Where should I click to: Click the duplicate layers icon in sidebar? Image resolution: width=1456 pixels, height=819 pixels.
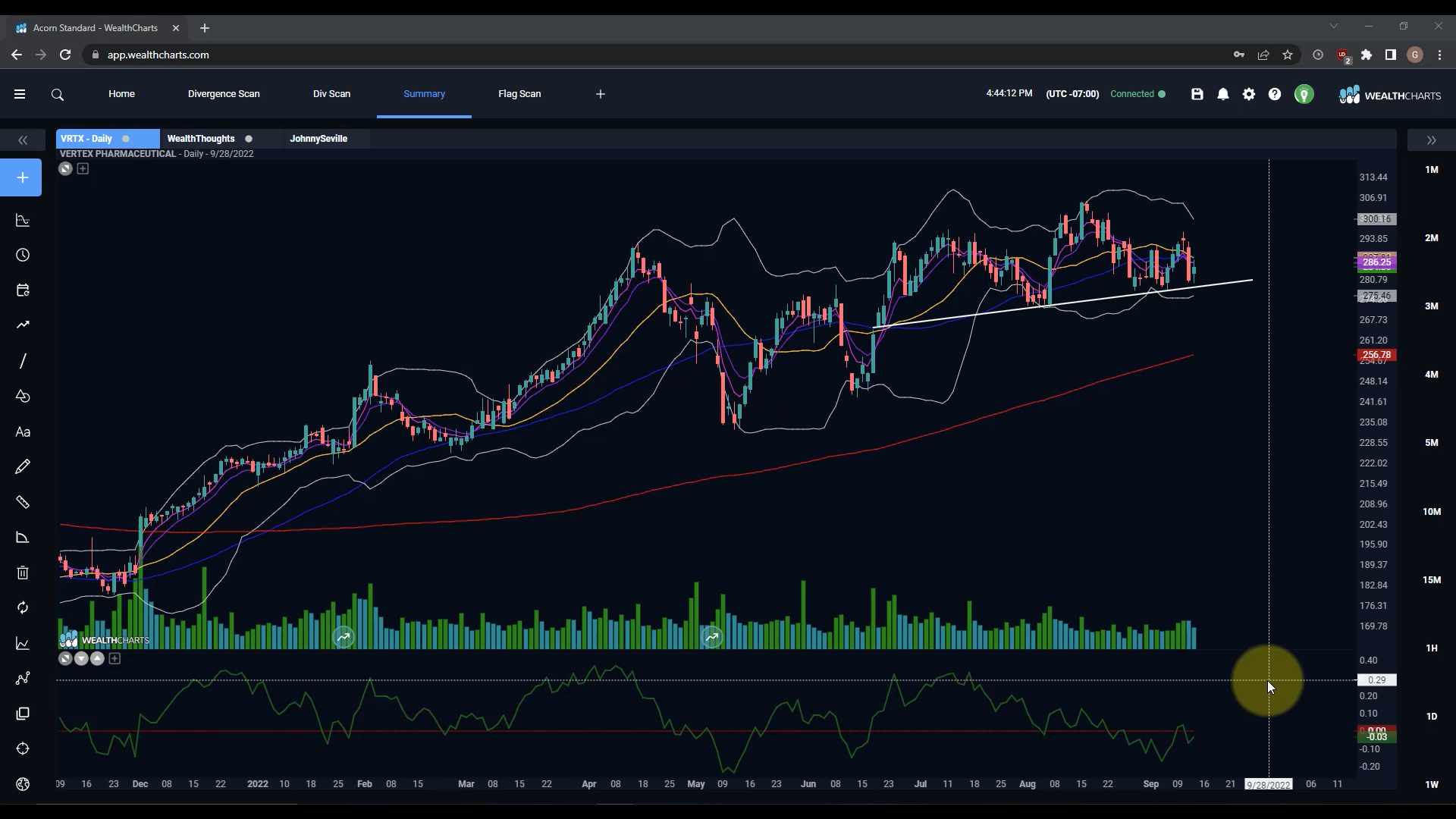23,714
